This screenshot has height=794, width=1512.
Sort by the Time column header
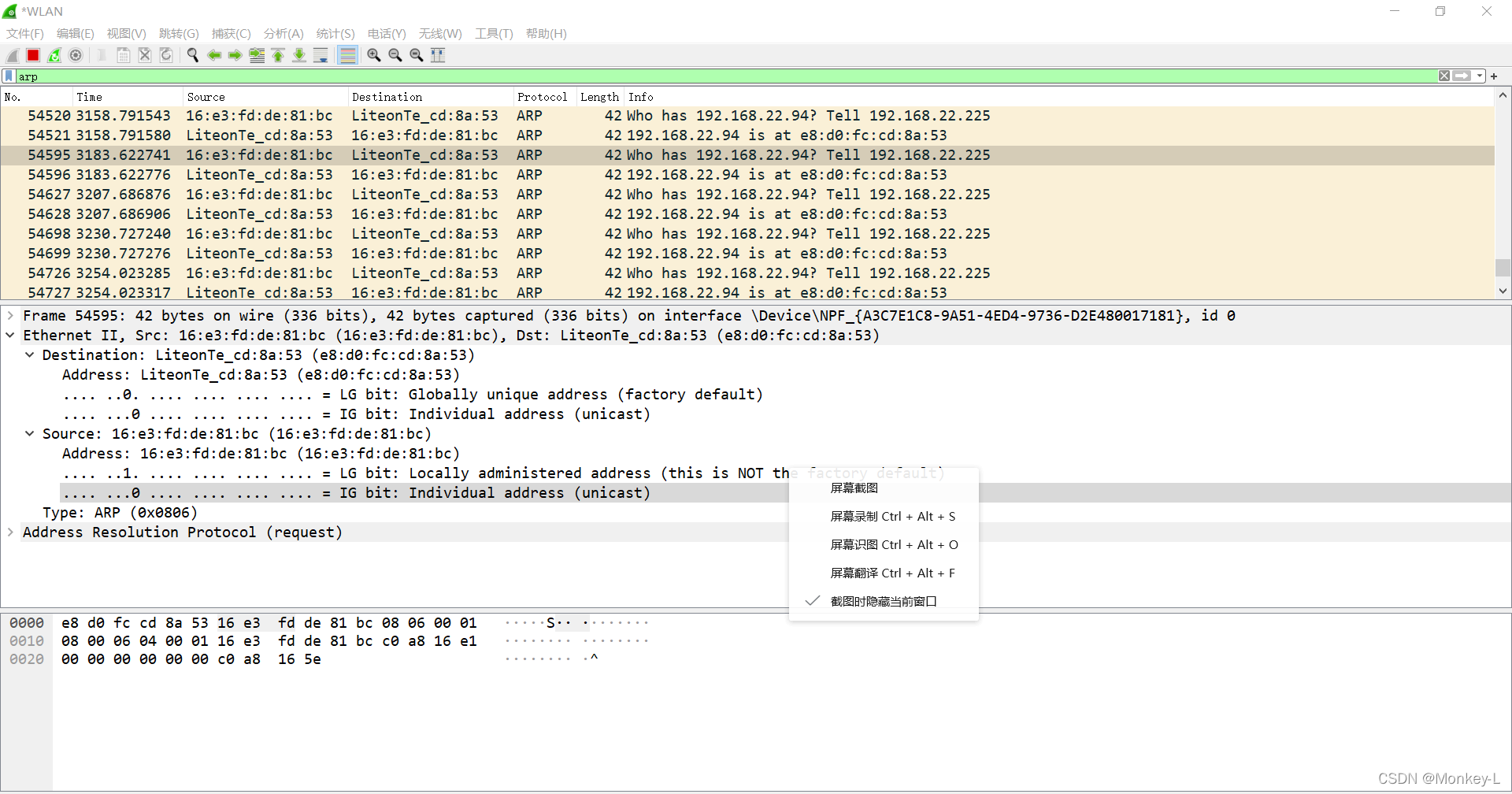pyautogui.click(x=128, y=97)
